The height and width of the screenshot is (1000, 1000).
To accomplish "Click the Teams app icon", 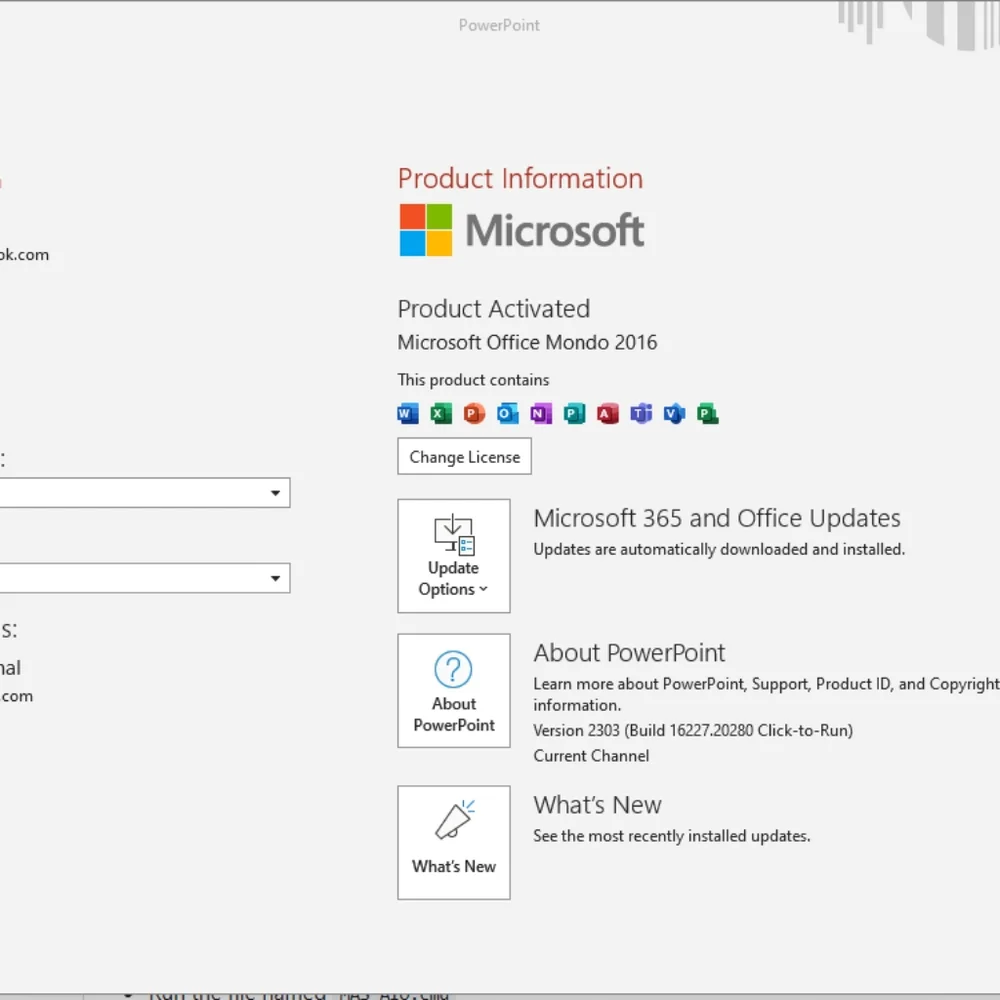I will (641, 413).
